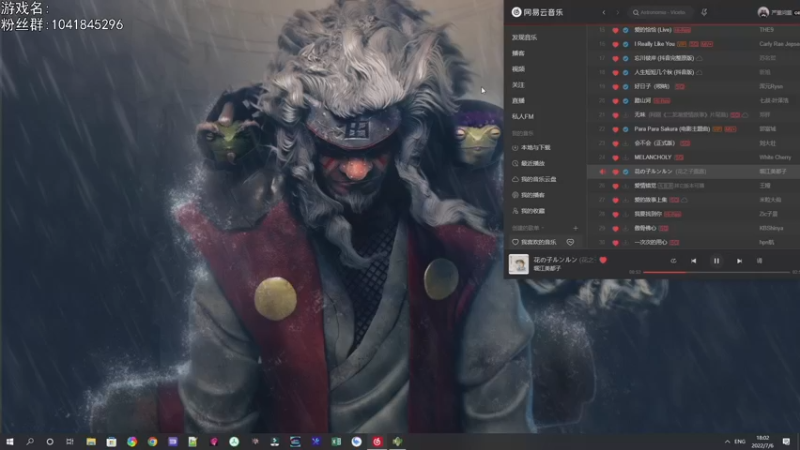Open downloaded checkmark on Para Para Sakura
Screen dimensions: 800x450
[626, 129]
